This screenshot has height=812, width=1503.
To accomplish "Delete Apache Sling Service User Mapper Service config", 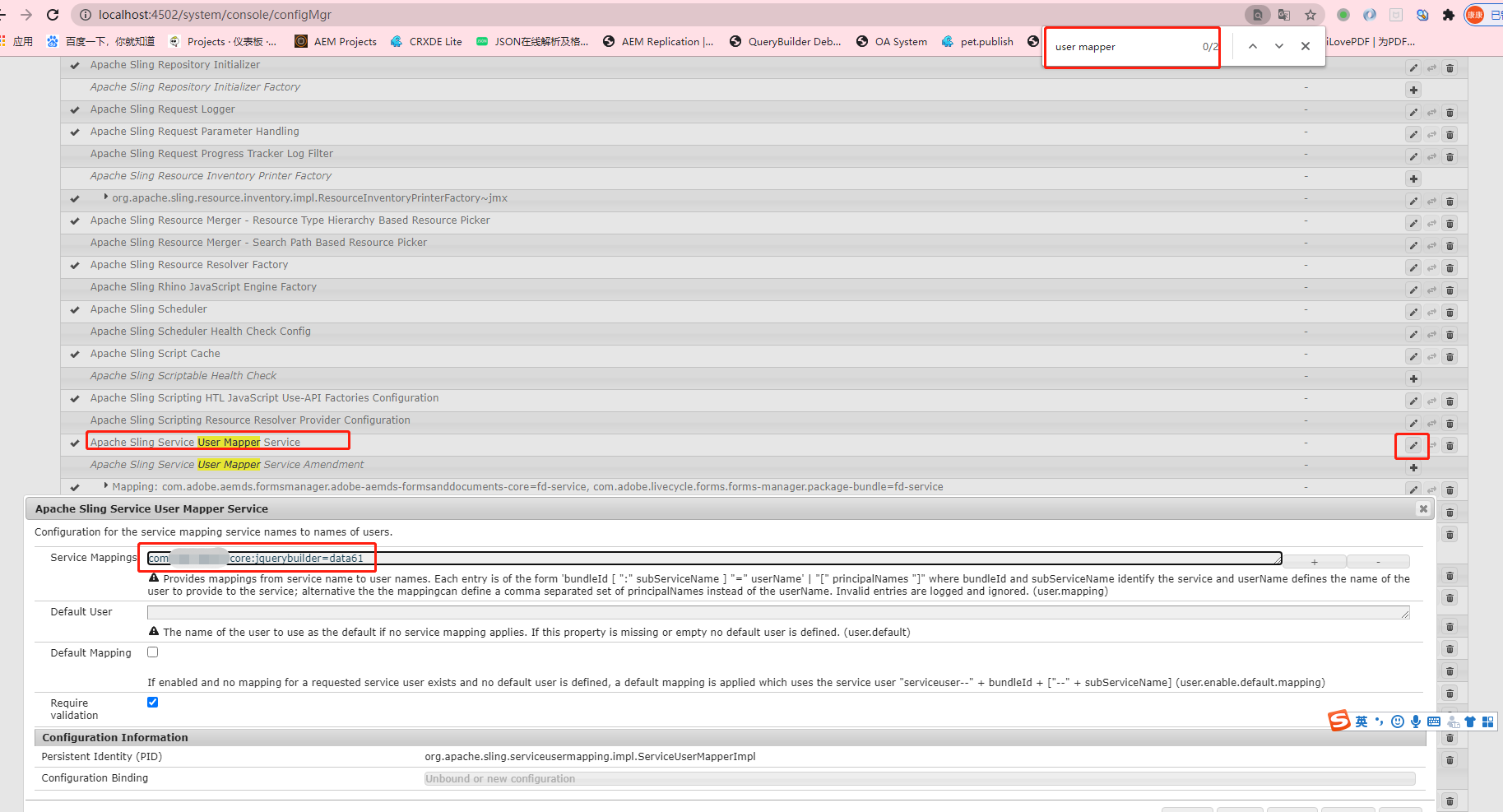I will pos(1450,446).
